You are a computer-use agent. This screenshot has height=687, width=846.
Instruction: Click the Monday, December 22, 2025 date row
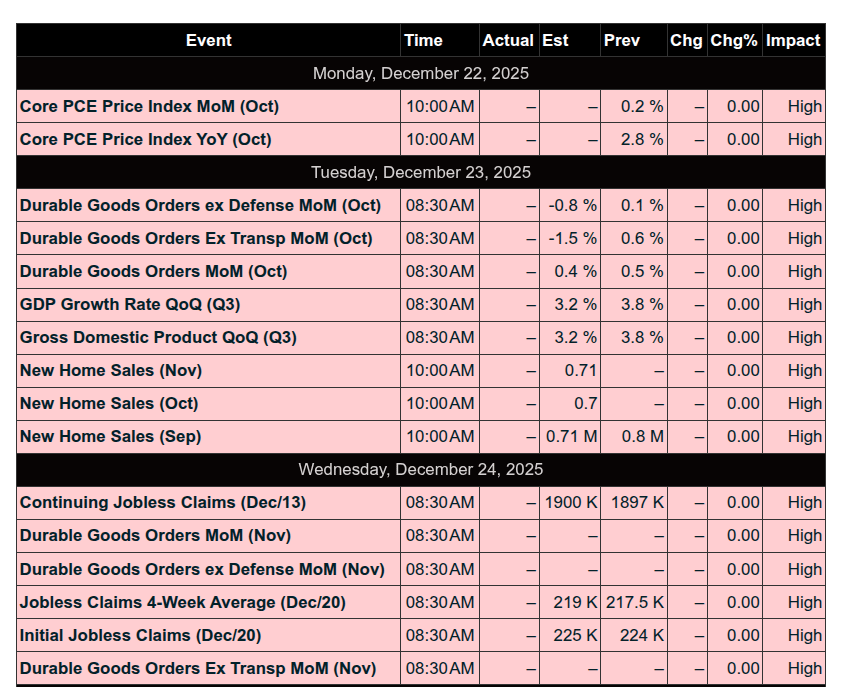421,74
